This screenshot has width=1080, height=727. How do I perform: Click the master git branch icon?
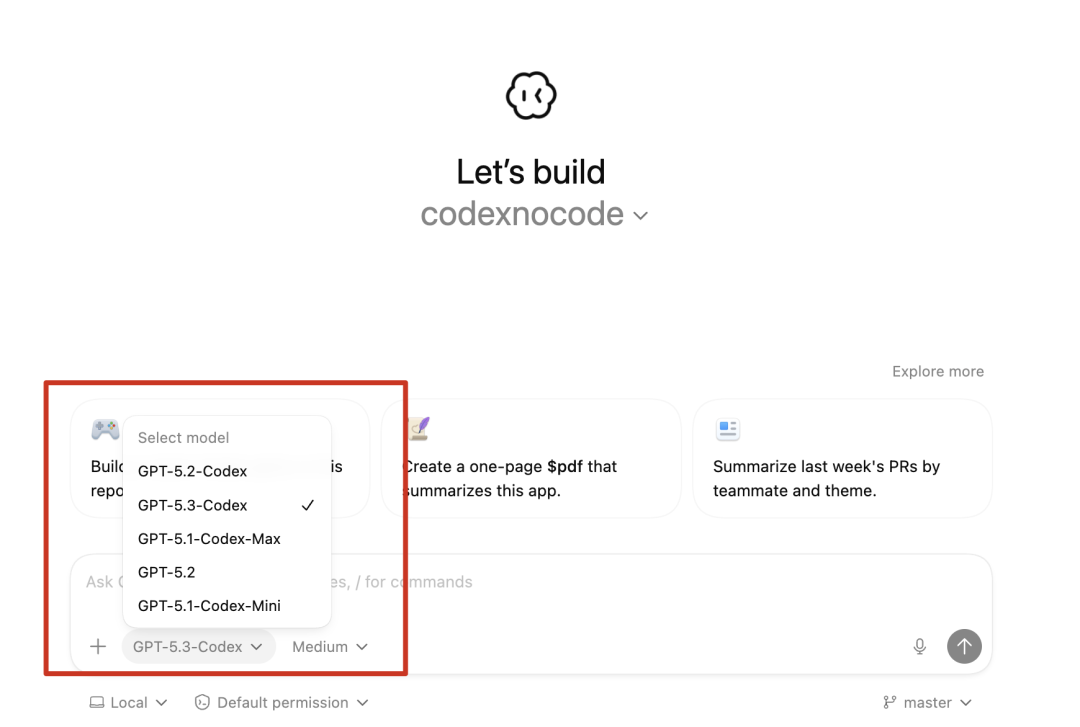pos(889,703)
